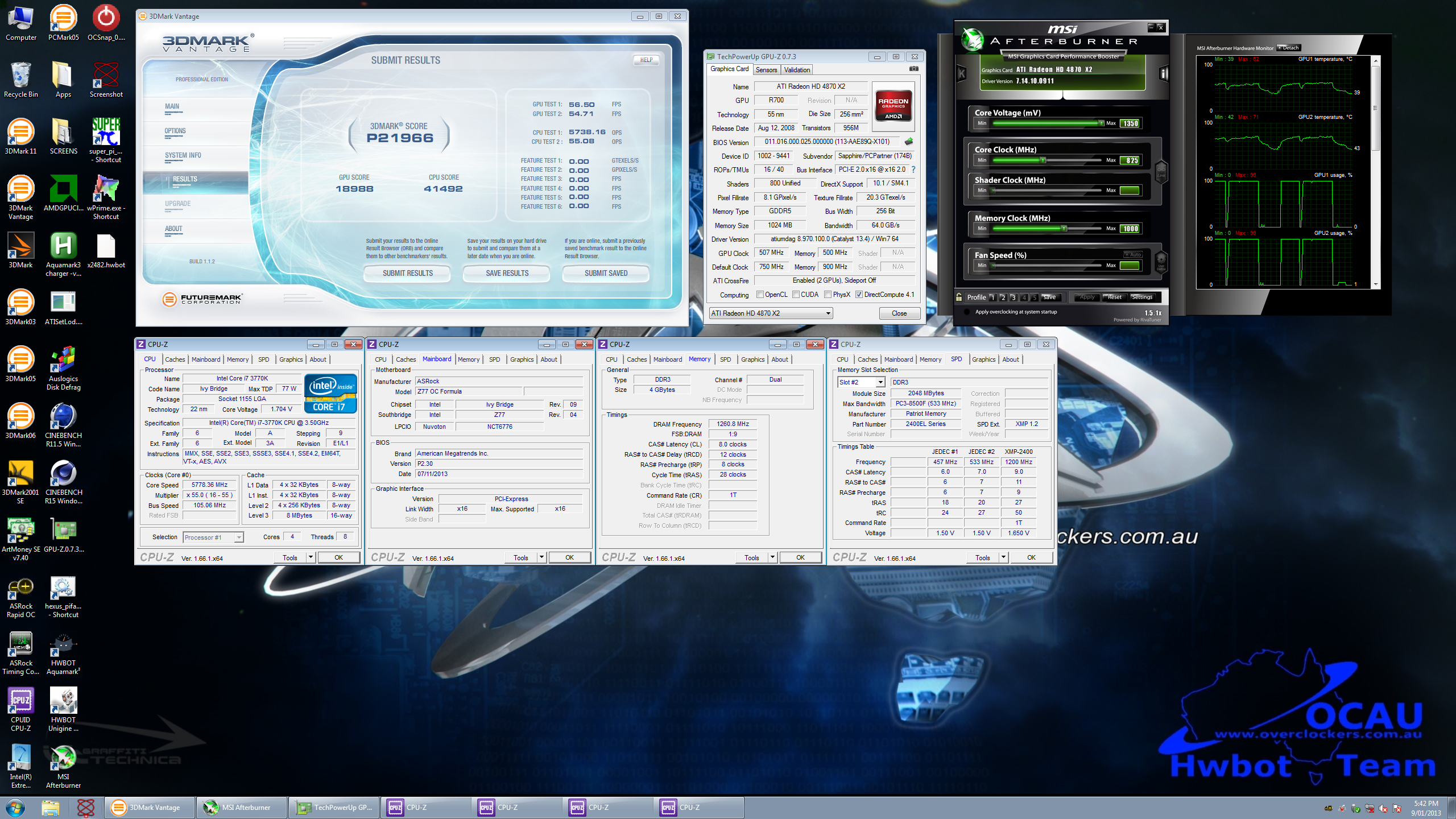Expand Tools arrow in CPU-Z Mainboard window

(541, 557)
